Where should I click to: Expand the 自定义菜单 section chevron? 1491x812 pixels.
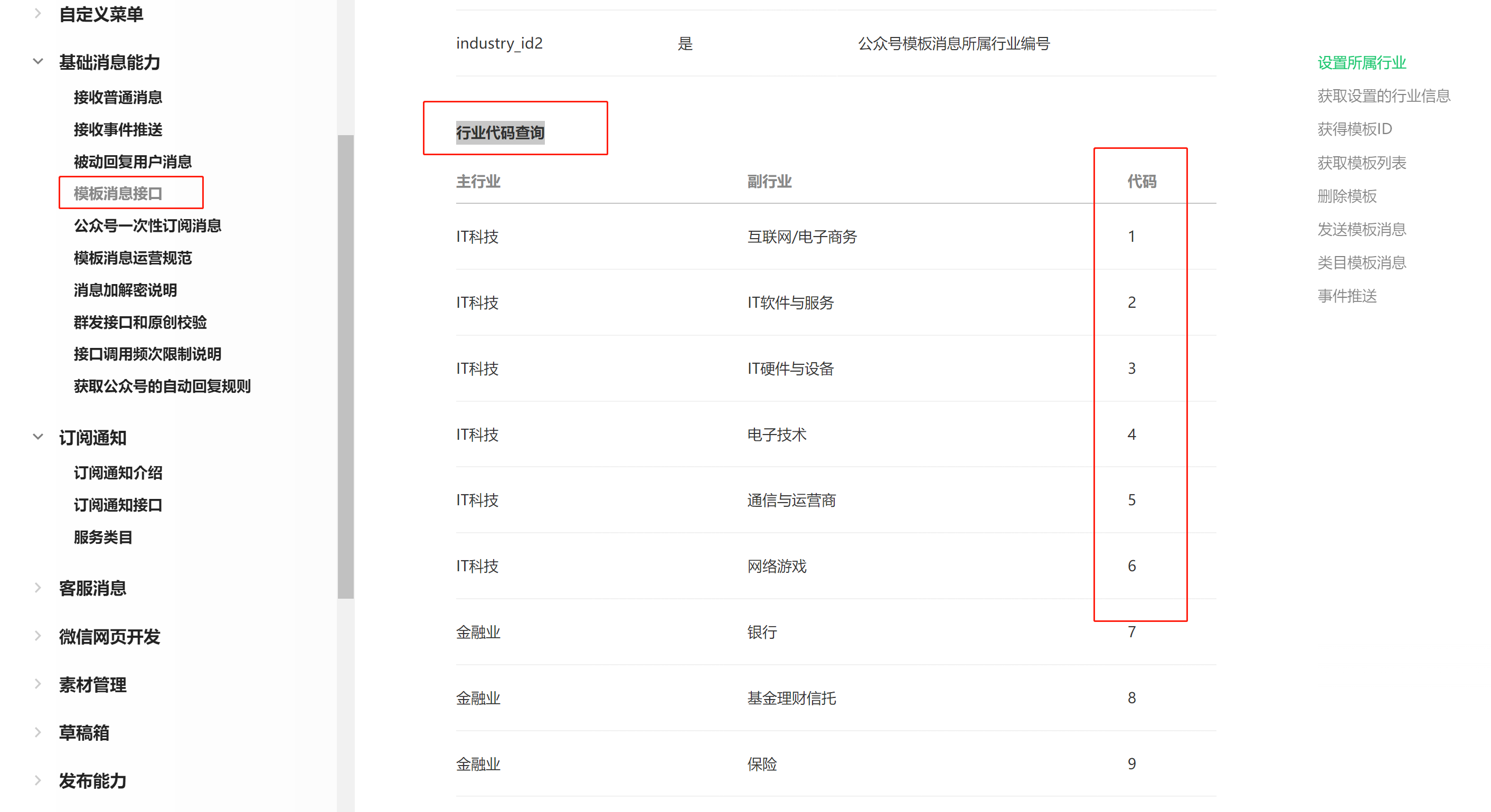[x=38, y=13]
